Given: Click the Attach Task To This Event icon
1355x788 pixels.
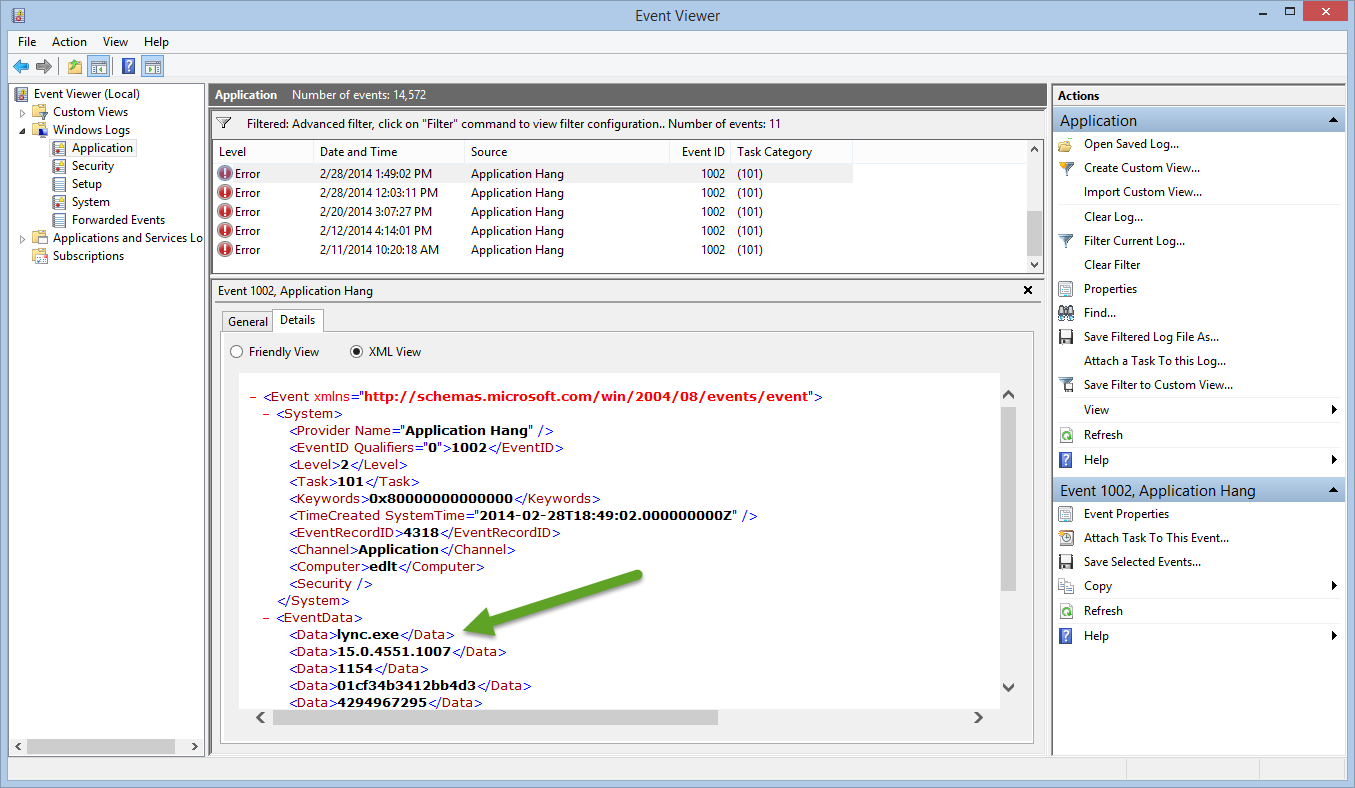Looking at the screenshot, I should (x=1066, y=538).
